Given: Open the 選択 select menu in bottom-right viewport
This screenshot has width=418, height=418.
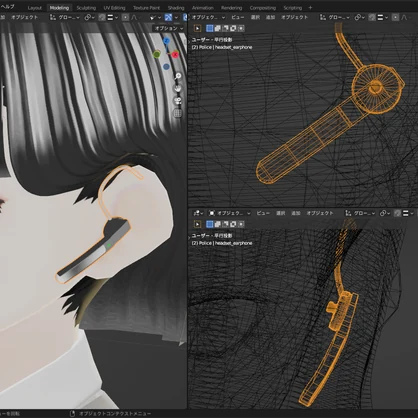Looking at the screenshot, I should [x=281, y=213].
